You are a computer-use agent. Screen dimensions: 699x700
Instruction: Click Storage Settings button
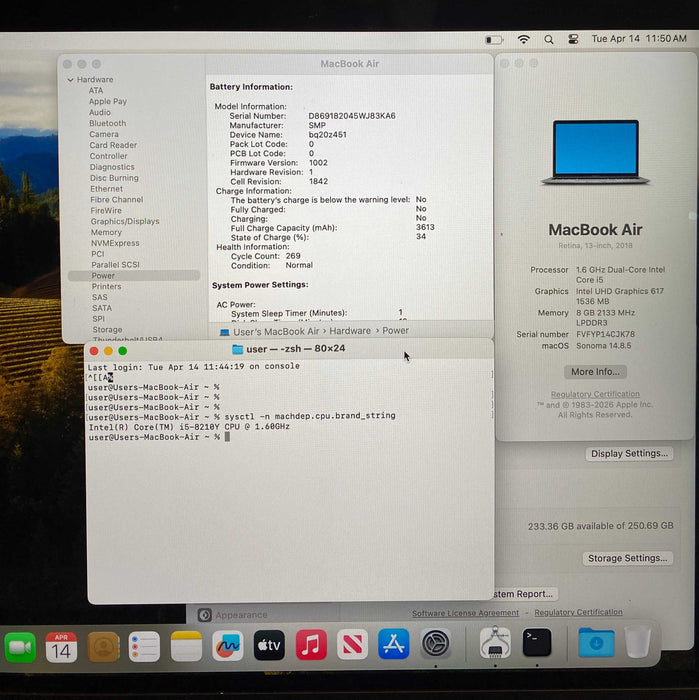(x=627, y=558)
